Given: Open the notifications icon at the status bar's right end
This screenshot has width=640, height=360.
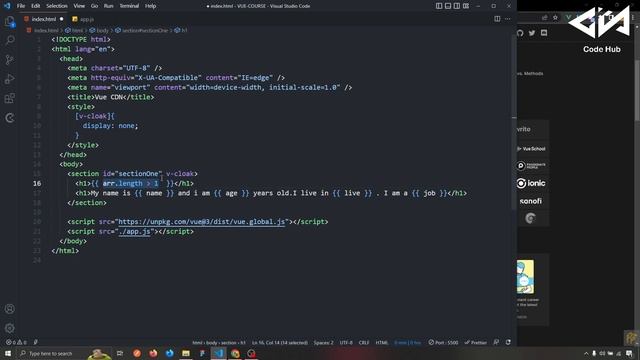Looking at the screenshot, I should tap(508, 342).
